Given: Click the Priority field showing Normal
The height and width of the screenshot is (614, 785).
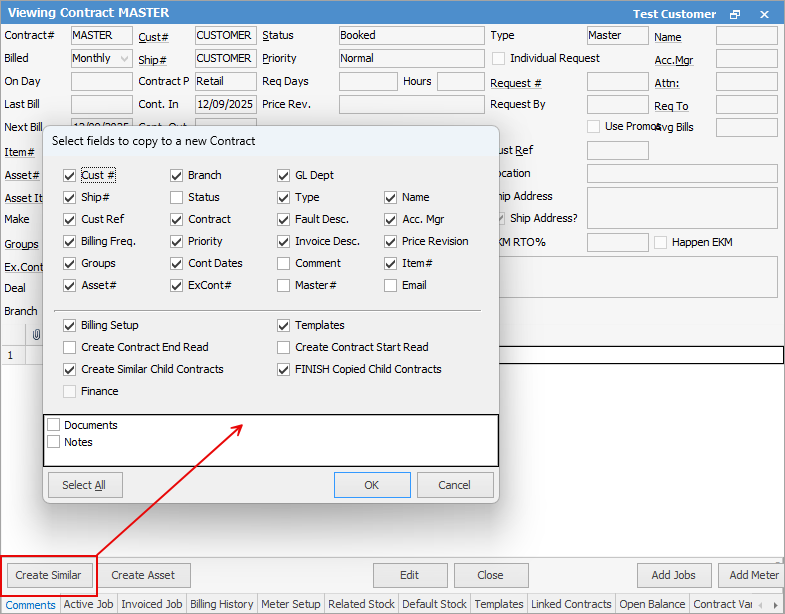Looking at the screenshot, I should (x=412, y=59).
